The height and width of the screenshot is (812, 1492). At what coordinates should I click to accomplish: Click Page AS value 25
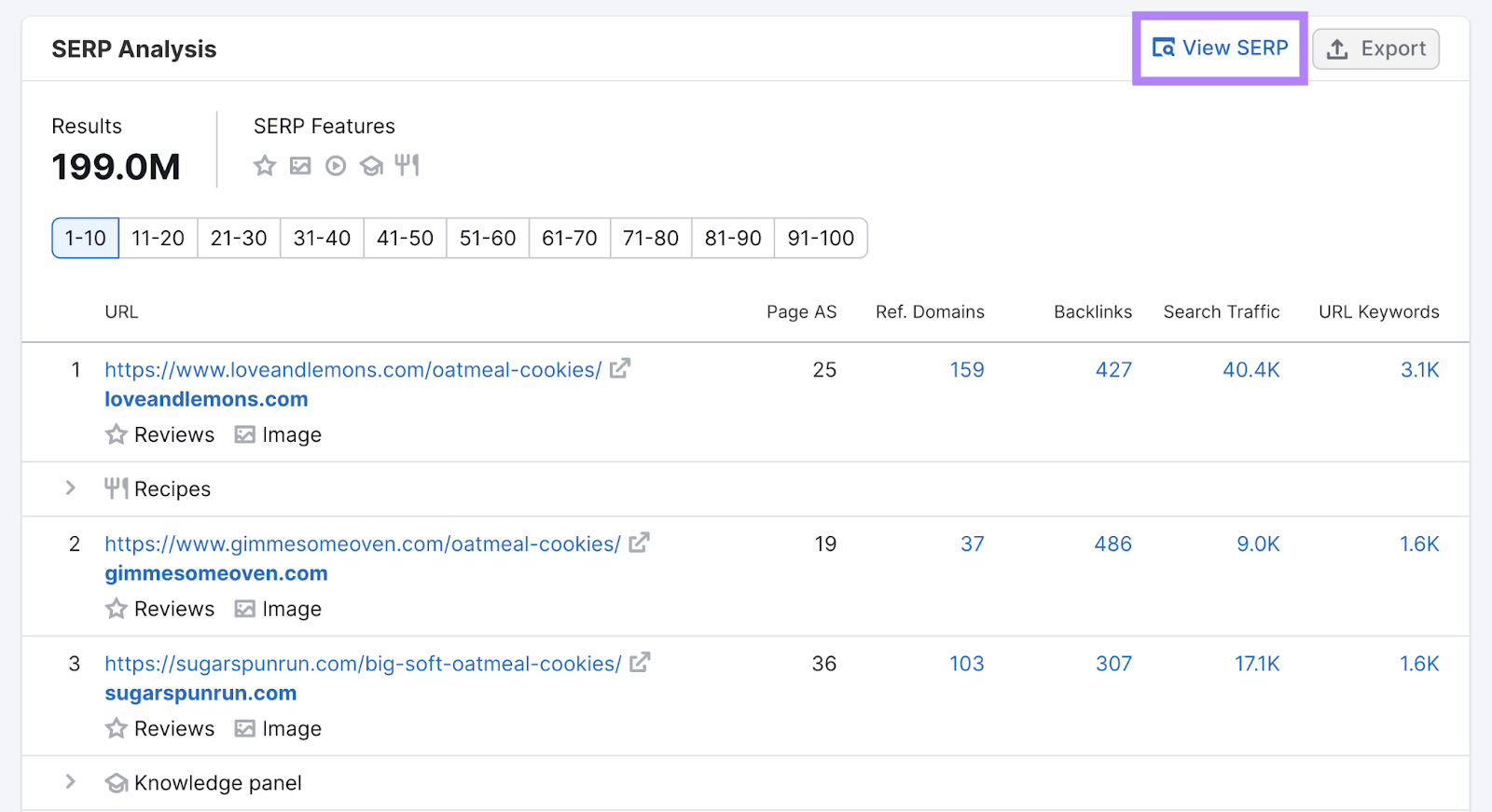click(x=824, y=370)
